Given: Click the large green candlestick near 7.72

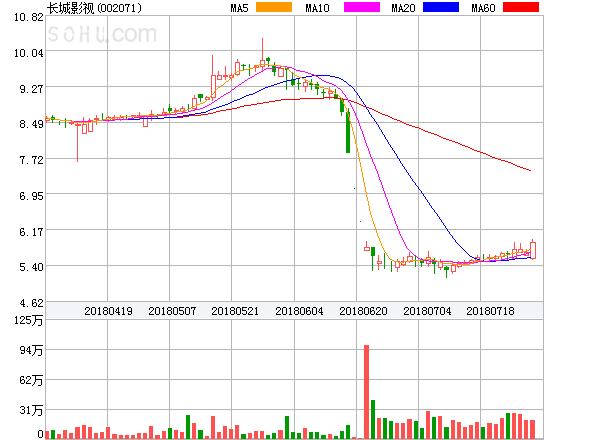Looking at the screenshot, I should 348,131.
